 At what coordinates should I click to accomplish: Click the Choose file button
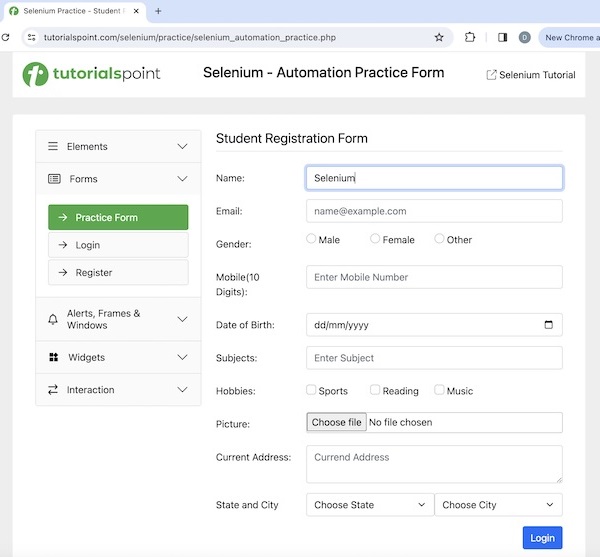coord(336,422)
